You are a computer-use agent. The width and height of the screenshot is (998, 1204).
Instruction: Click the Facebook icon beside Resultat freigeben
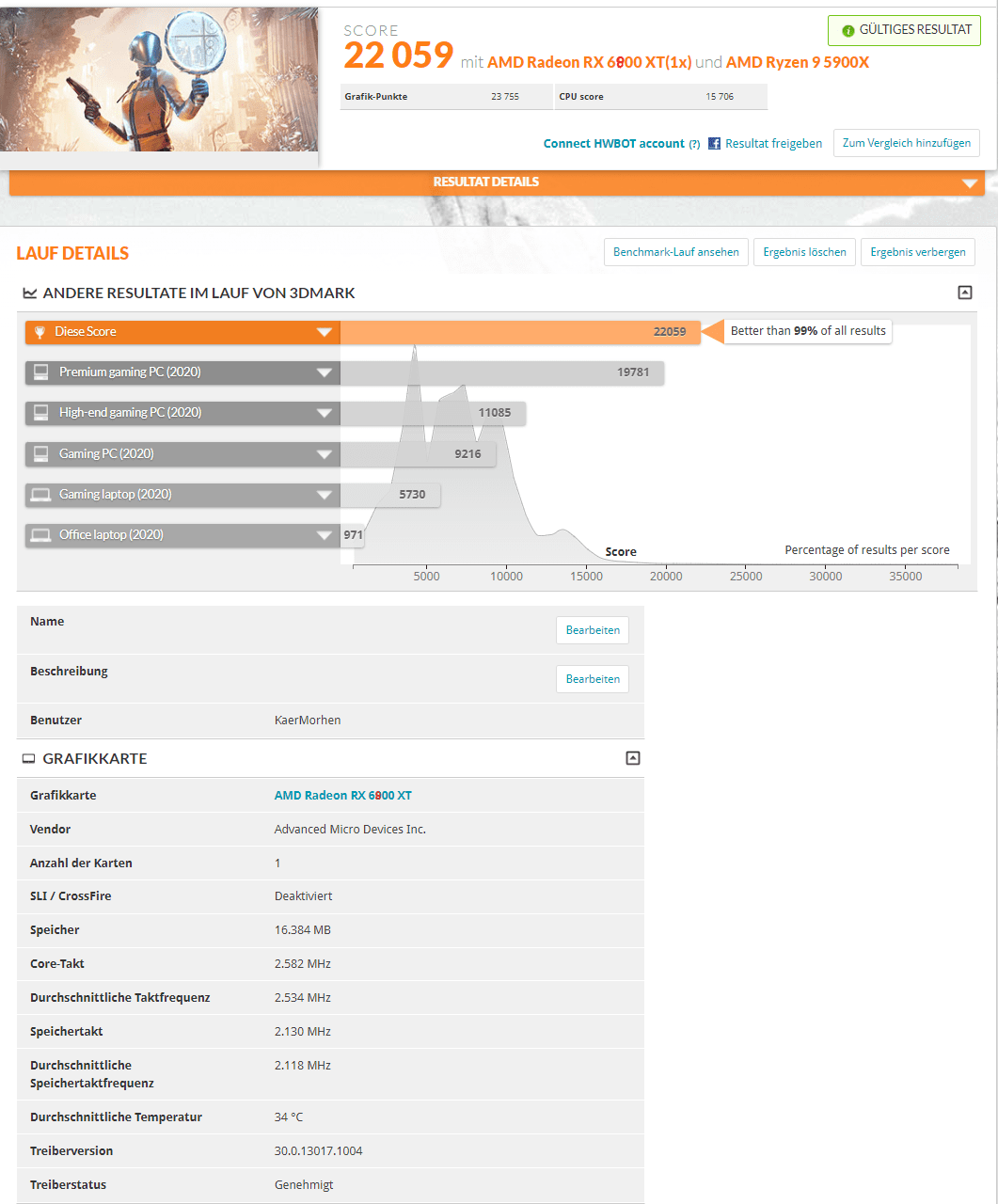715,144
